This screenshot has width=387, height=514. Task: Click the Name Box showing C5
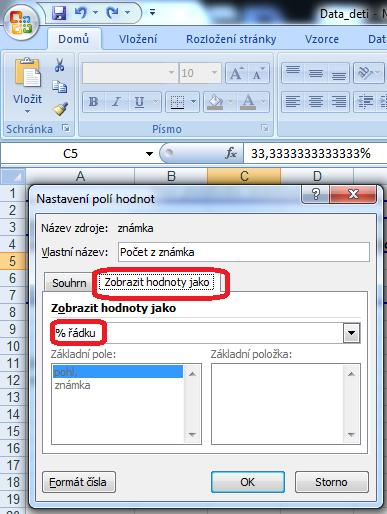click(71, 154)
